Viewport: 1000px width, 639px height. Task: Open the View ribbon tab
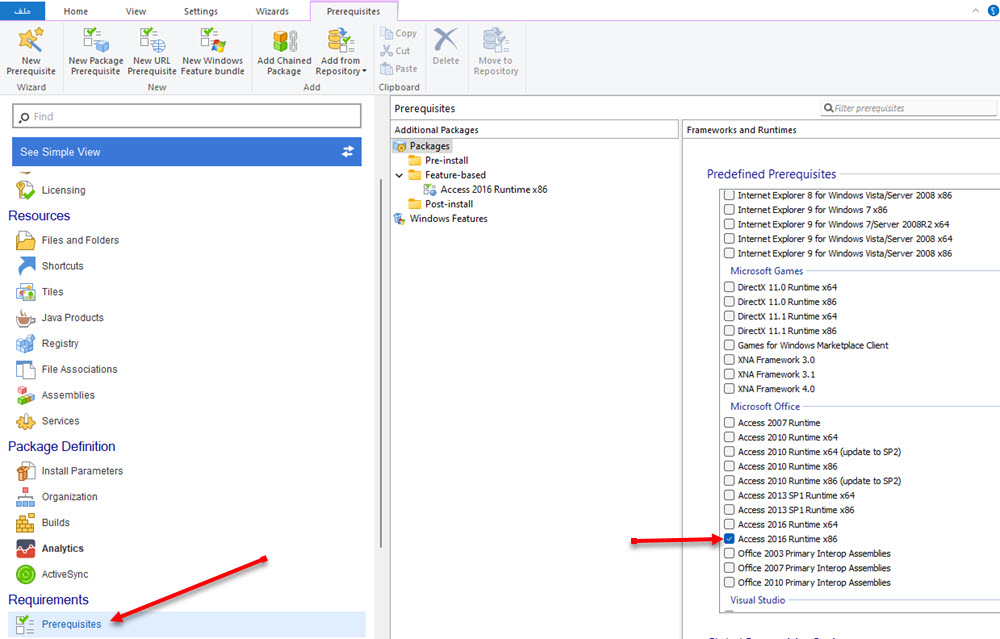(136, 11)
